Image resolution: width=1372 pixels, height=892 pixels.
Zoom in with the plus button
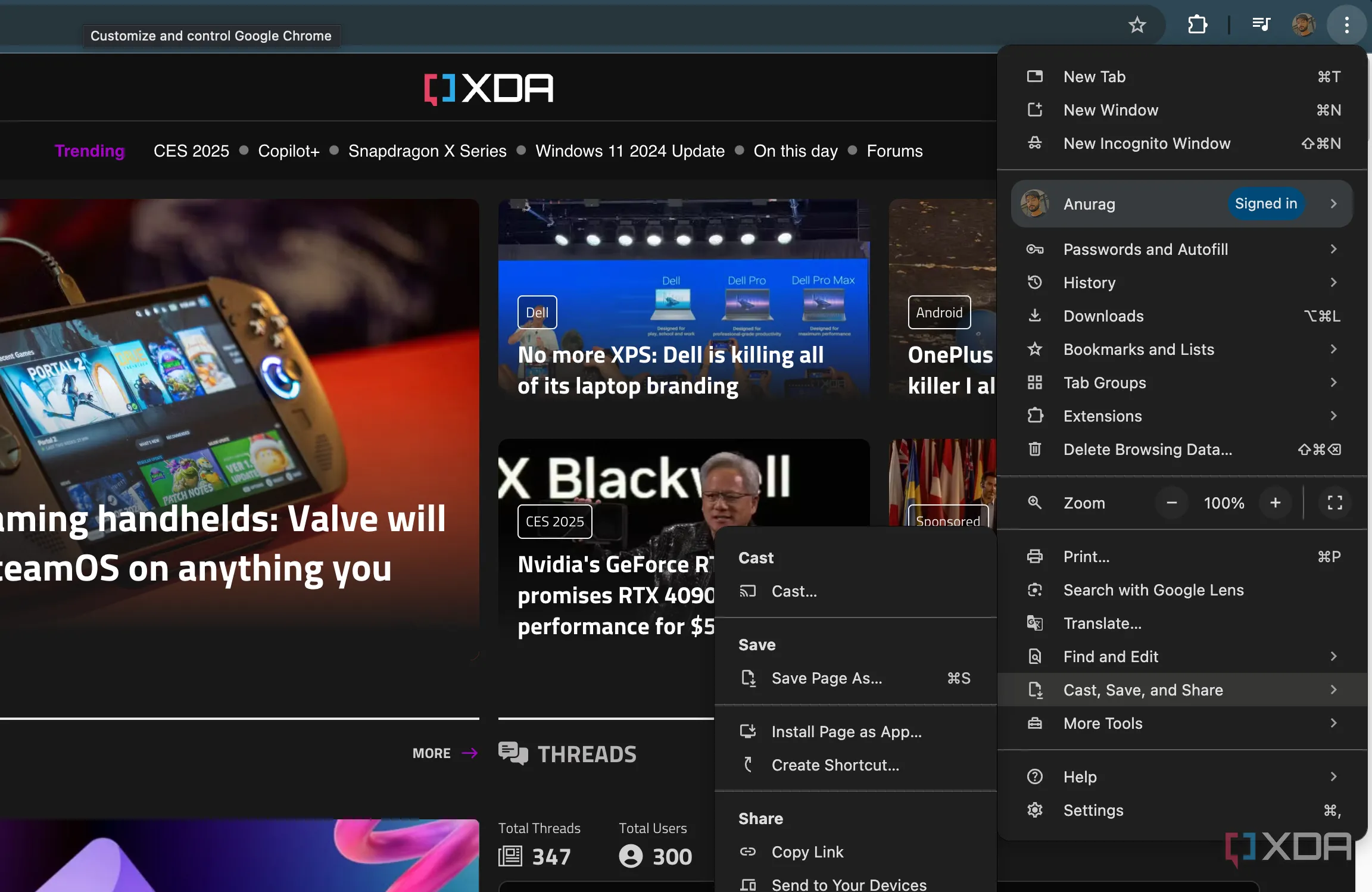(x=1275, y=503)
